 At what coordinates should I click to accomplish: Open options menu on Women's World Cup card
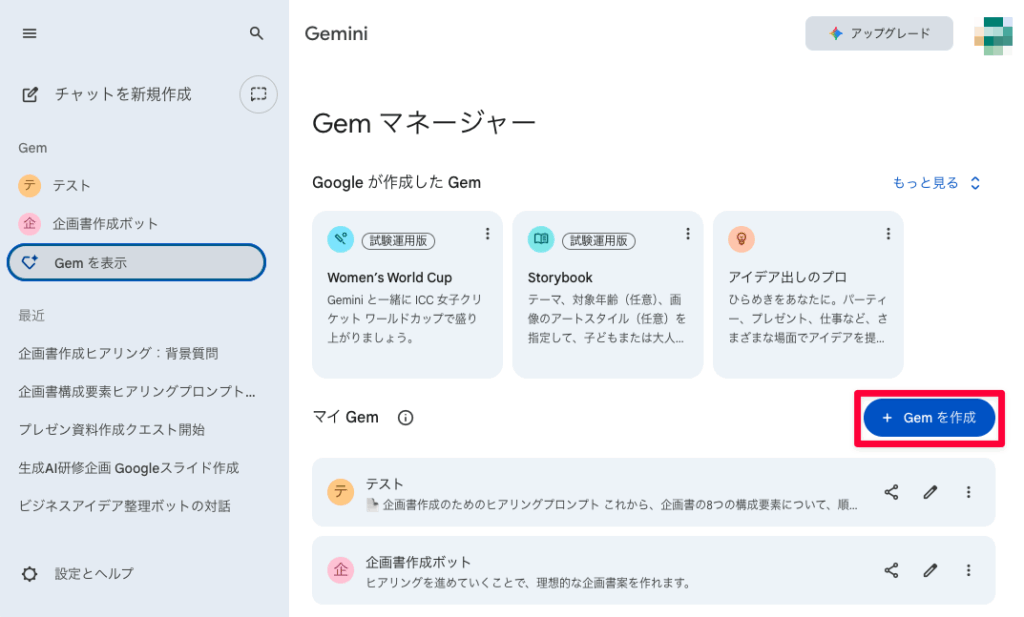487,233
